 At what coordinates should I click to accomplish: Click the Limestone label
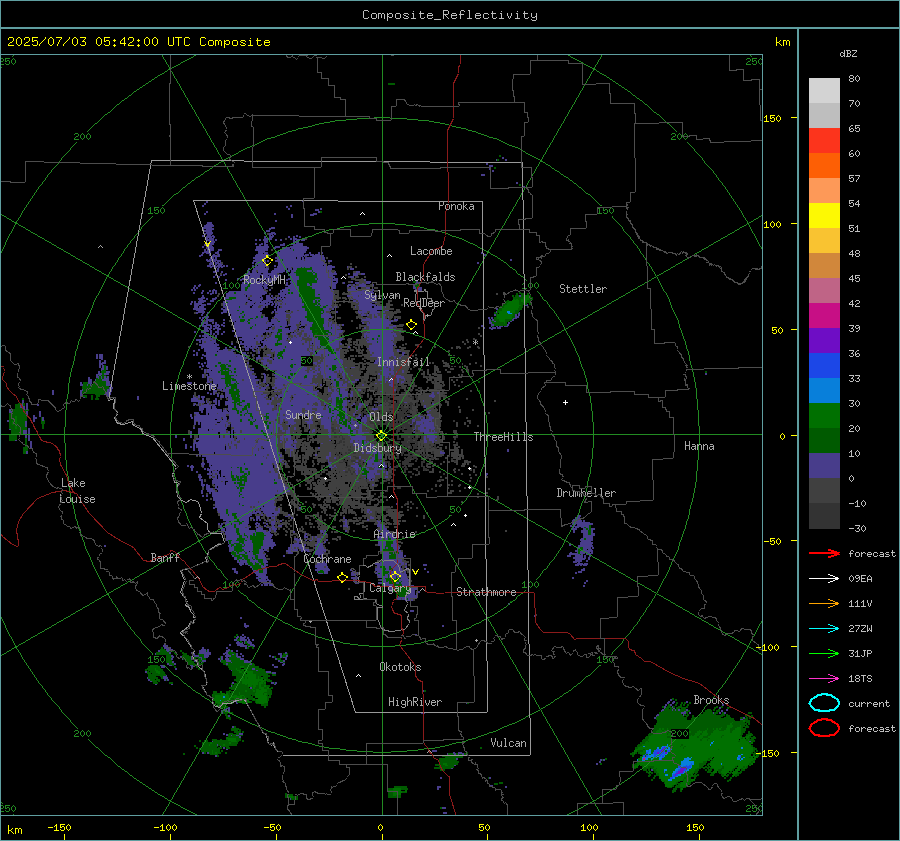click(189, 386)
